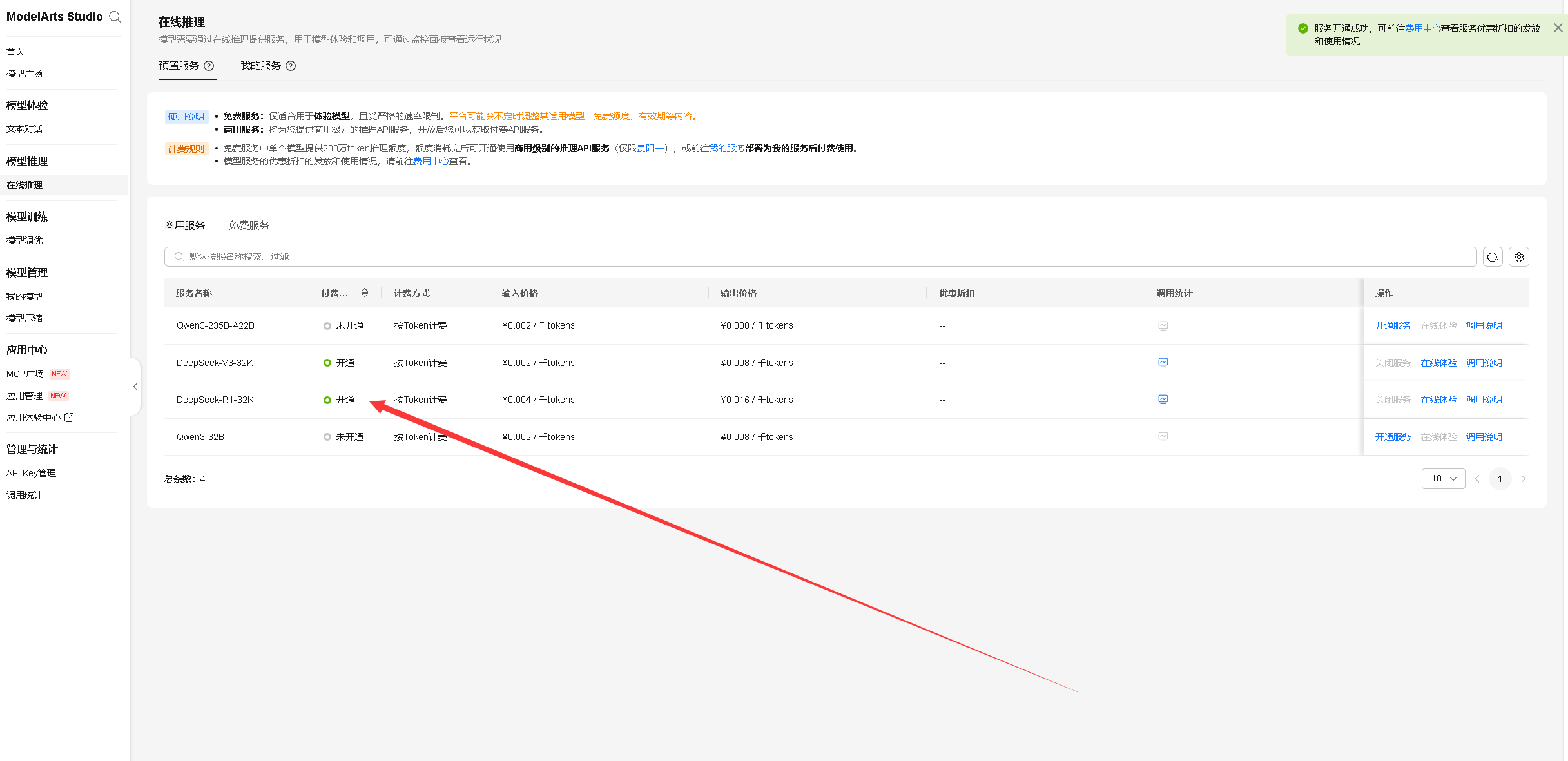Dismiss the success notification with X
This screenshot has width=1568, height=761.
1558,28
